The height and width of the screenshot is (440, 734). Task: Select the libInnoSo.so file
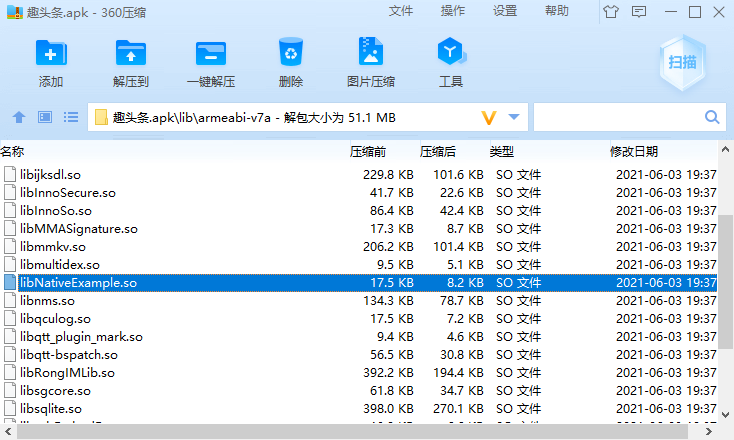click(x=56, y=211)
